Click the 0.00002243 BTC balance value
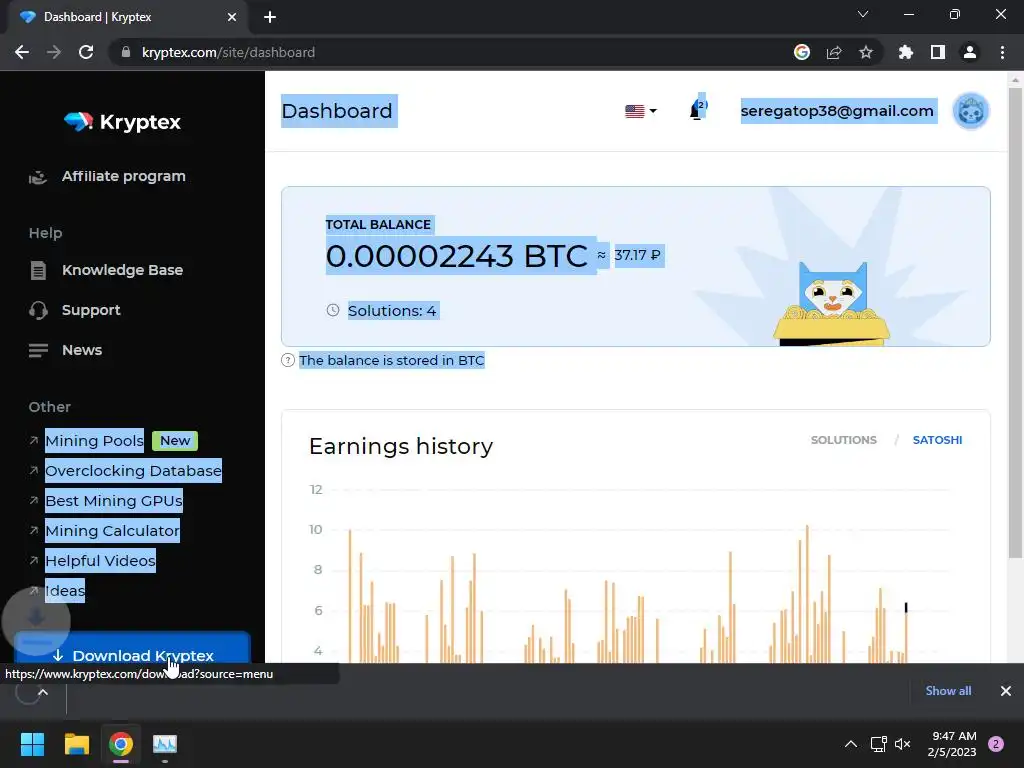Viewport: 1024px width, 768px height. (x=456, y=255)
